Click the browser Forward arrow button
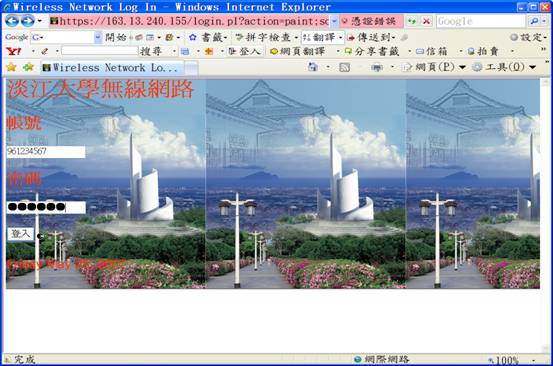 [x=28, y=21]
